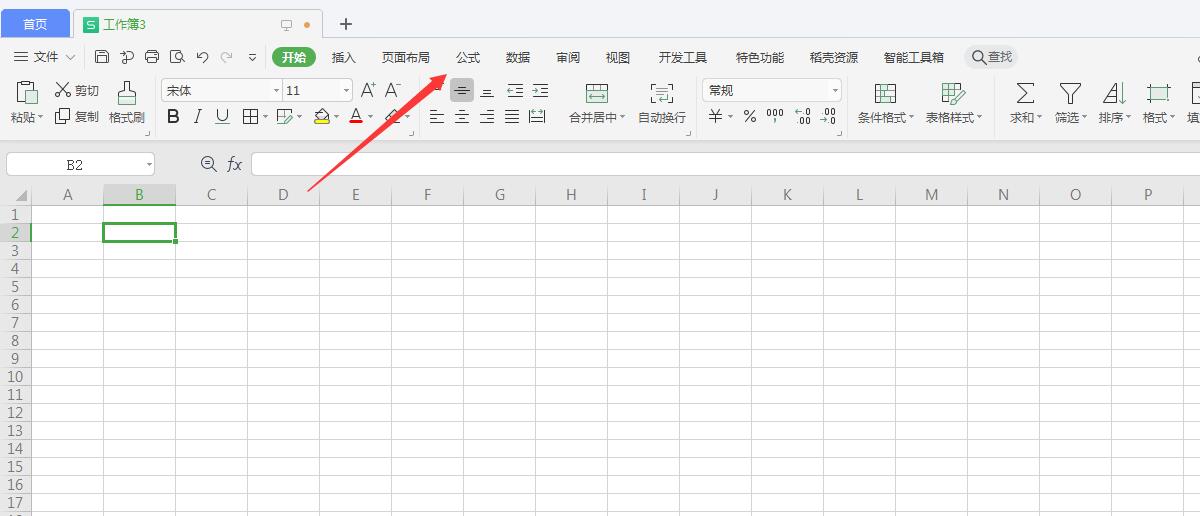
Task: Click the Save icon in quick access toolbar
Action: pyautogui.click(x=102, y=57)
